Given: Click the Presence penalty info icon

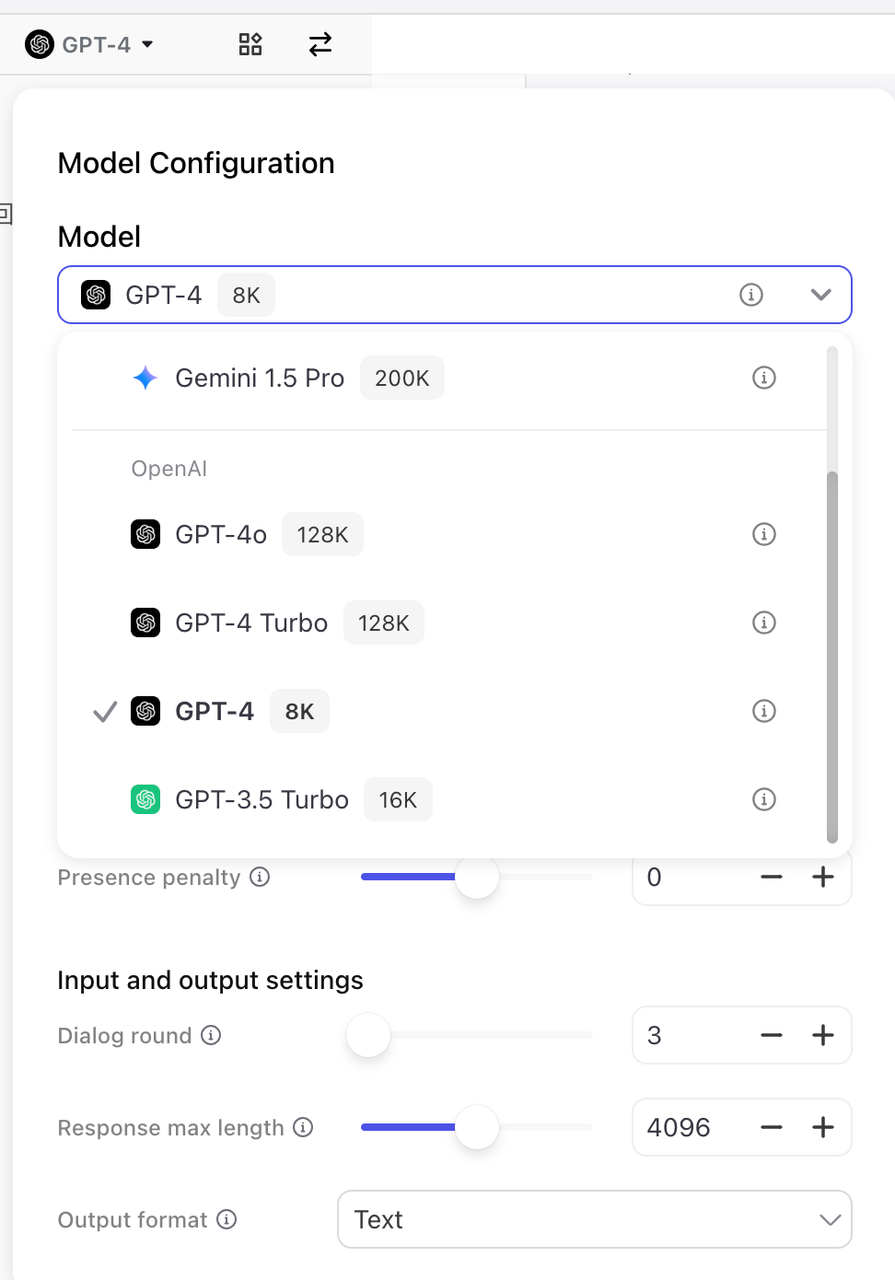Looking at the screenshot, I should click(x=260, y=877).
